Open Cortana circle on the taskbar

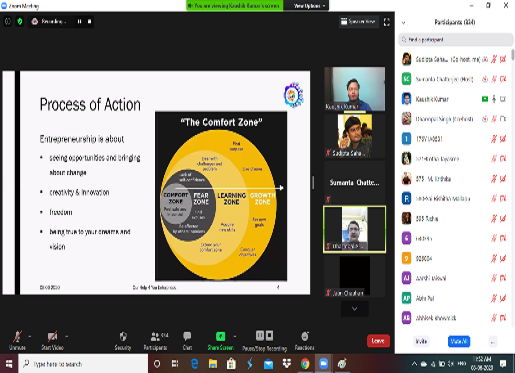tap(157, 364)
